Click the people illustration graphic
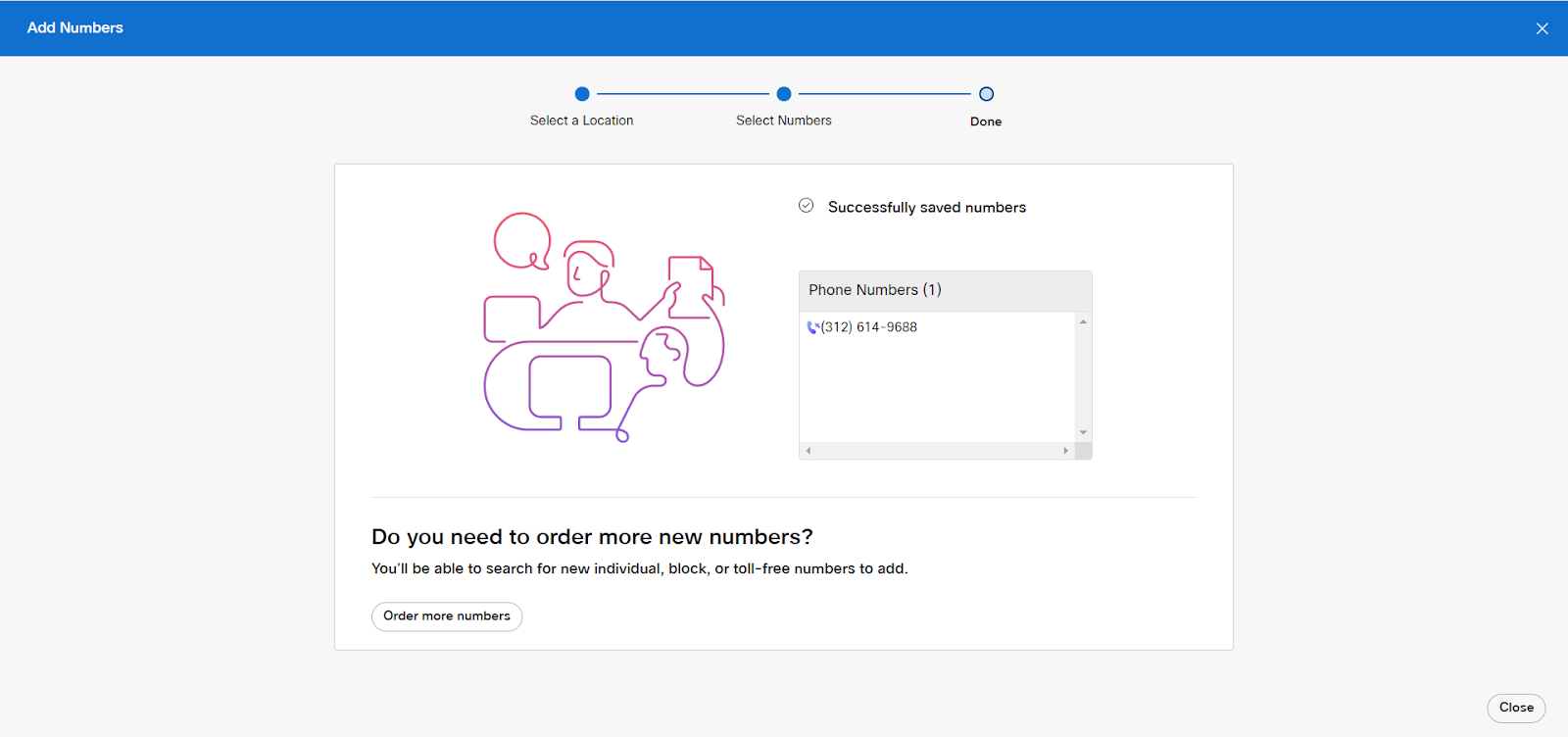The image size is (1568, 737). pos(604,326)
